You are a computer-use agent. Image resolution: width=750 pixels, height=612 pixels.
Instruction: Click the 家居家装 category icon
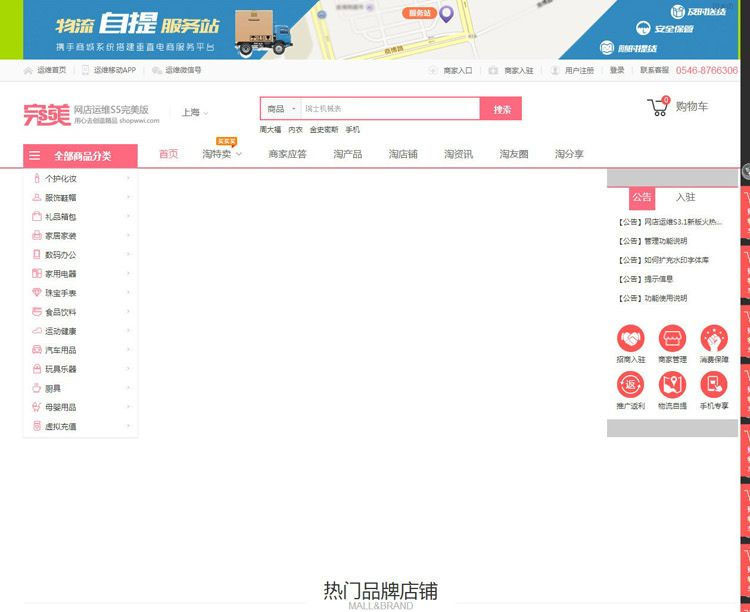pyautogui.click(x=37, y=235)
